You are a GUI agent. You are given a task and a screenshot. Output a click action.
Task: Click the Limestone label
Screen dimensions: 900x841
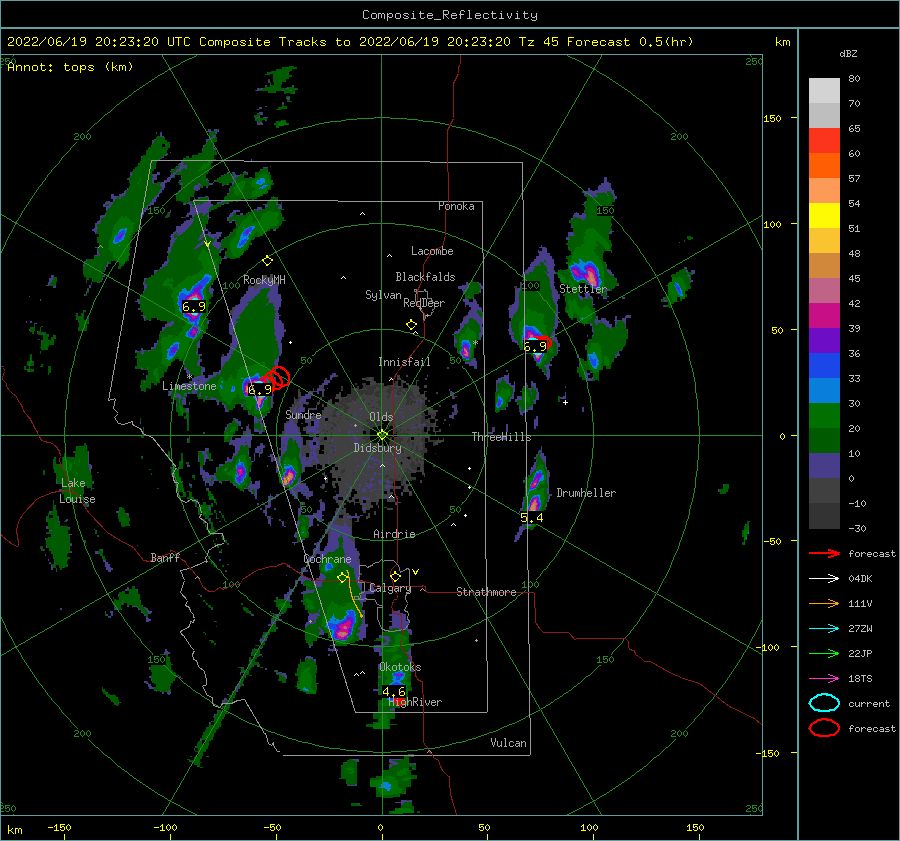pyautogui.click(x=189, y=386)
